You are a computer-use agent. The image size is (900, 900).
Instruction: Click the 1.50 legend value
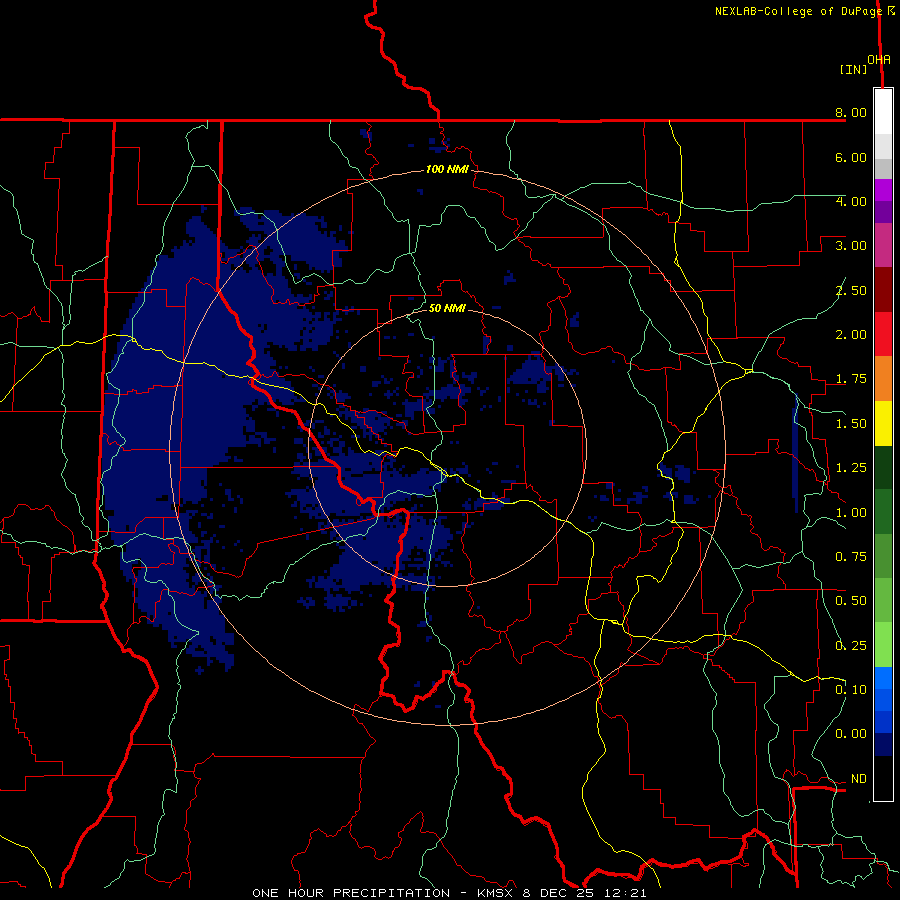[851, 424]
